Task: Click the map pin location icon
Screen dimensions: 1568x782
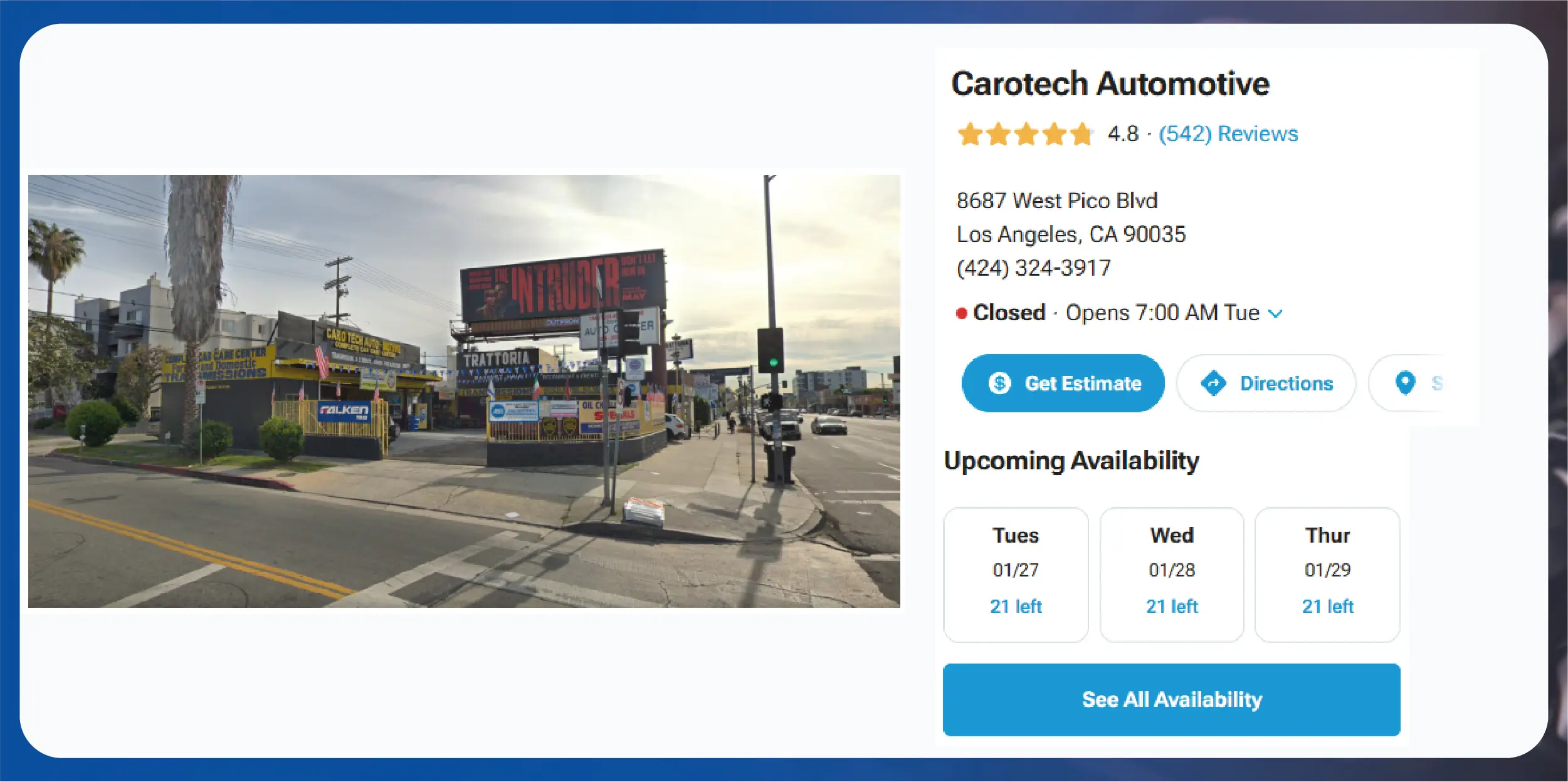Action: pyautogui.click(x=1405, y=382)
